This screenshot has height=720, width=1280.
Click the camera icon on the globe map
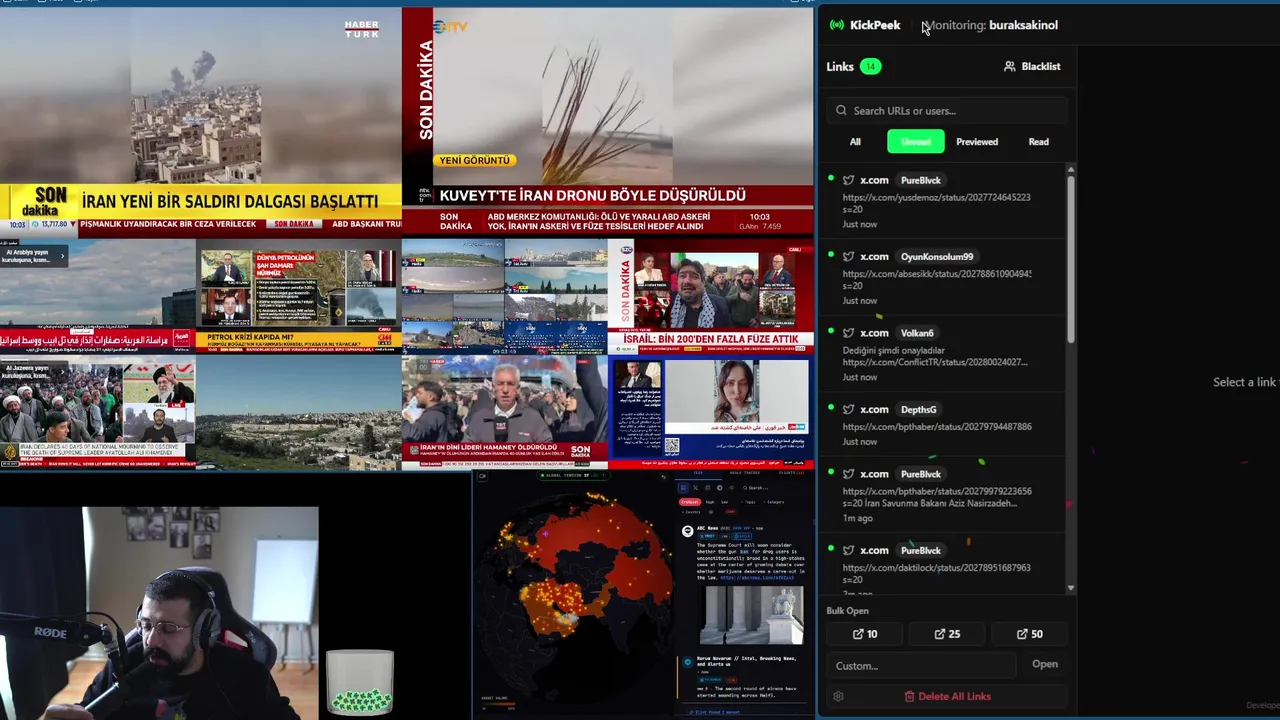pos(482,476)
